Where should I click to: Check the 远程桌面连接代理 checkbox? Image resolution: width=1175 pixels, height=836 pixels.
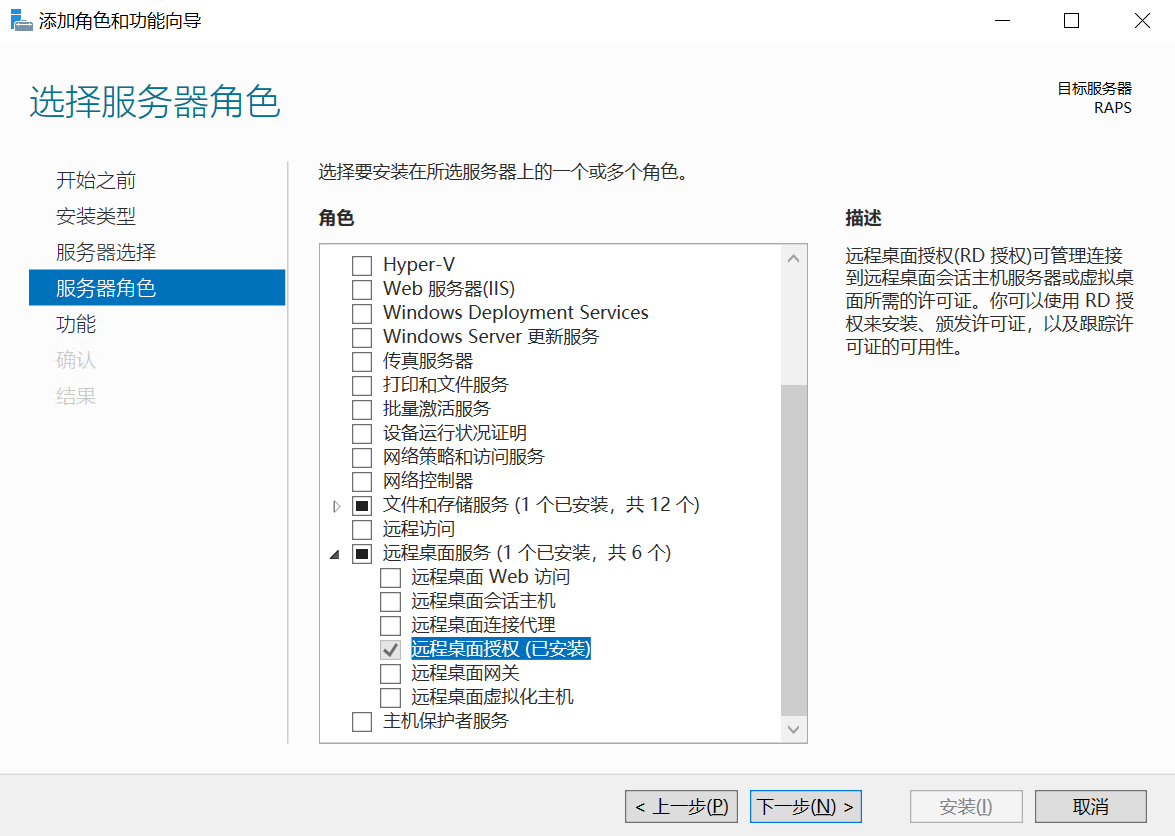[x=390, y=626]
